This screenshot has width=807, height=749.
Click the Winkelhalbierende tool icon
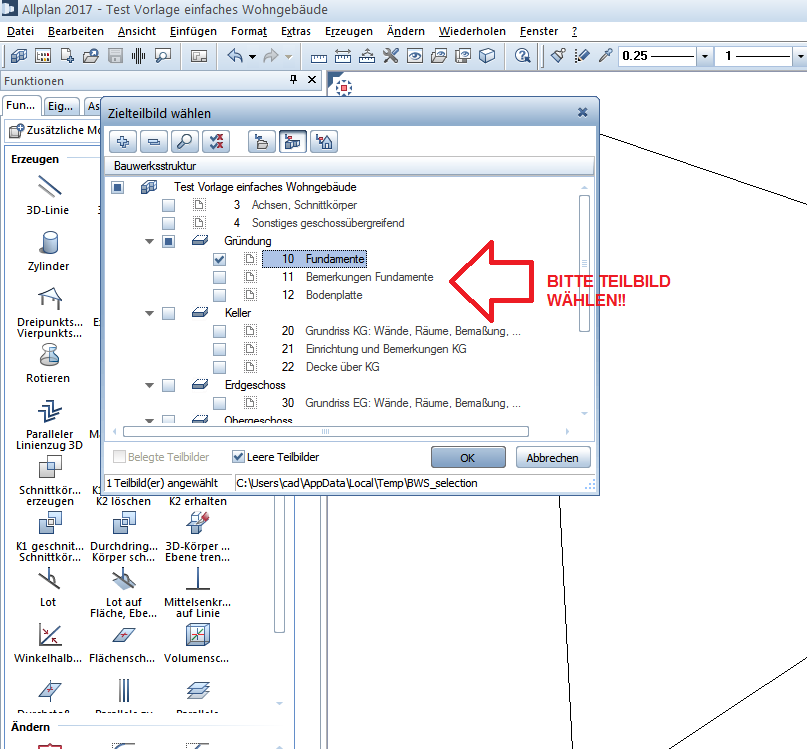(48, 635)
